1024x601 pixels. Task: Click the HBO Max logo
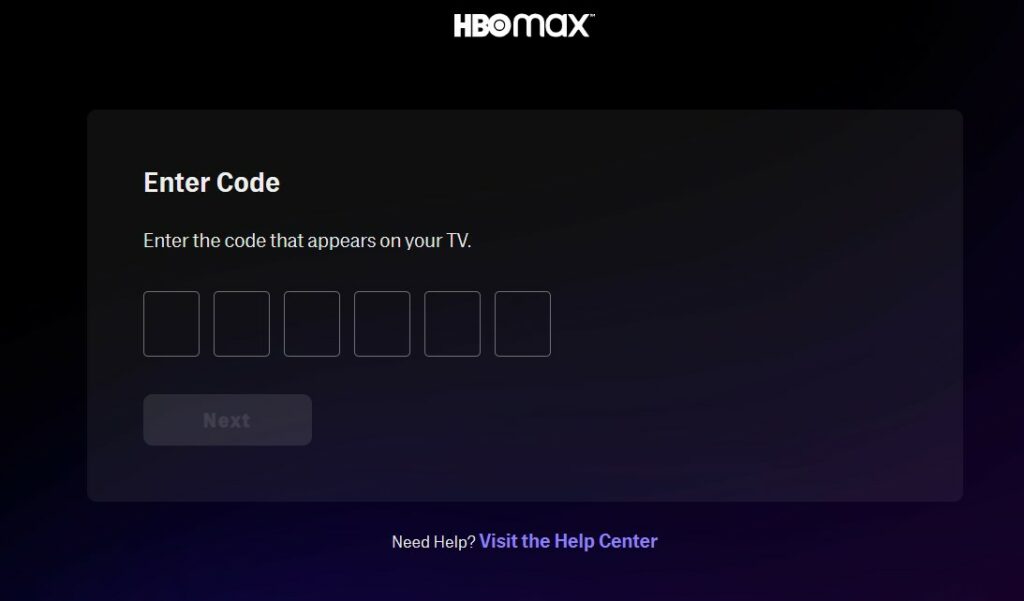[x=524, y=26]
